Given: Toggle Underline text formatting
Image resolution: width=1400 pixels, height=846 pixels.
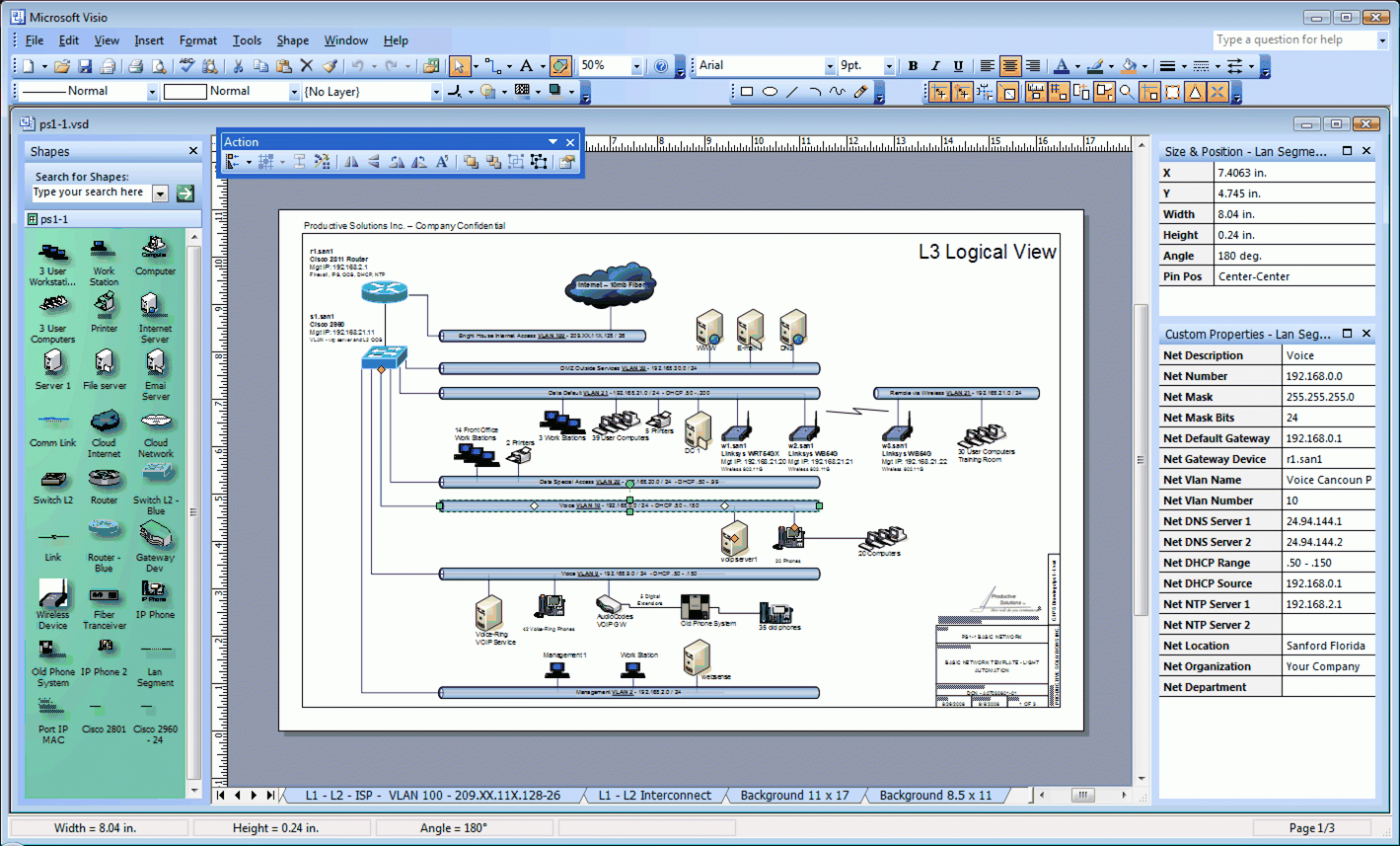Looking at the screenshot, I should pos(958,66).
